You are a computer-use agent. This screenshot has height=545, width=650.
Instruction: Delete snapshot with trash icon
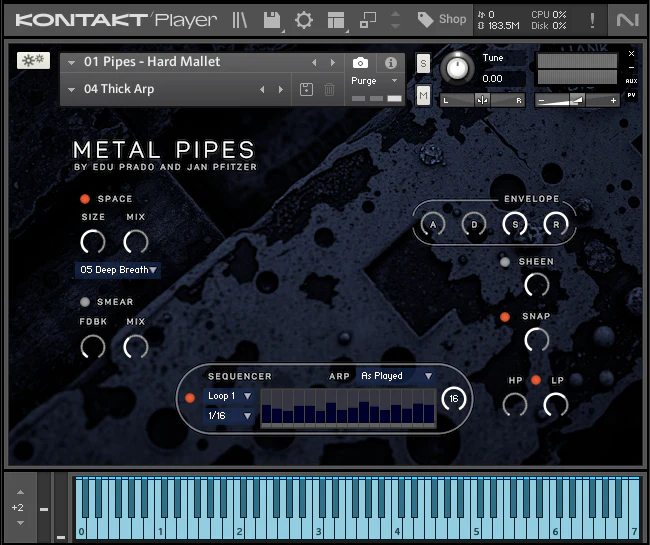pyautogui.click(x=329, y=90)
